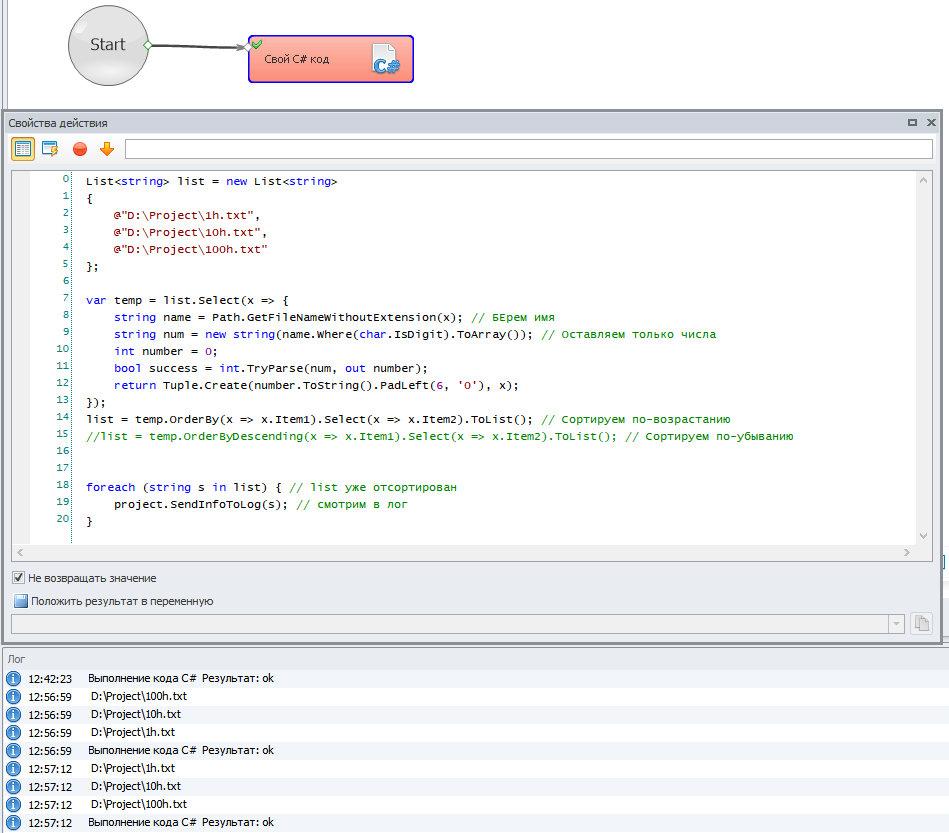Open the result variable dropdown

894,623
